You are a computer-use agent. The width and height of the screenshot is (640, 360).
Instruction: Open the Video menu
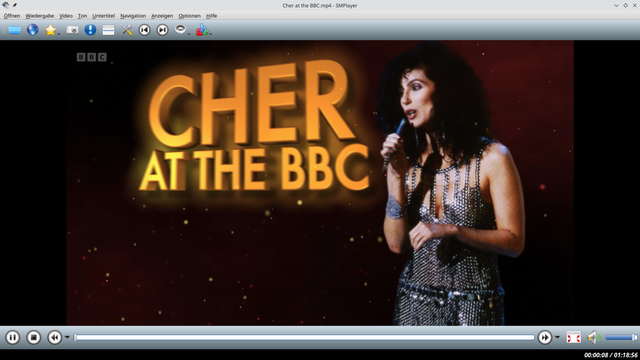coord(66,16)
